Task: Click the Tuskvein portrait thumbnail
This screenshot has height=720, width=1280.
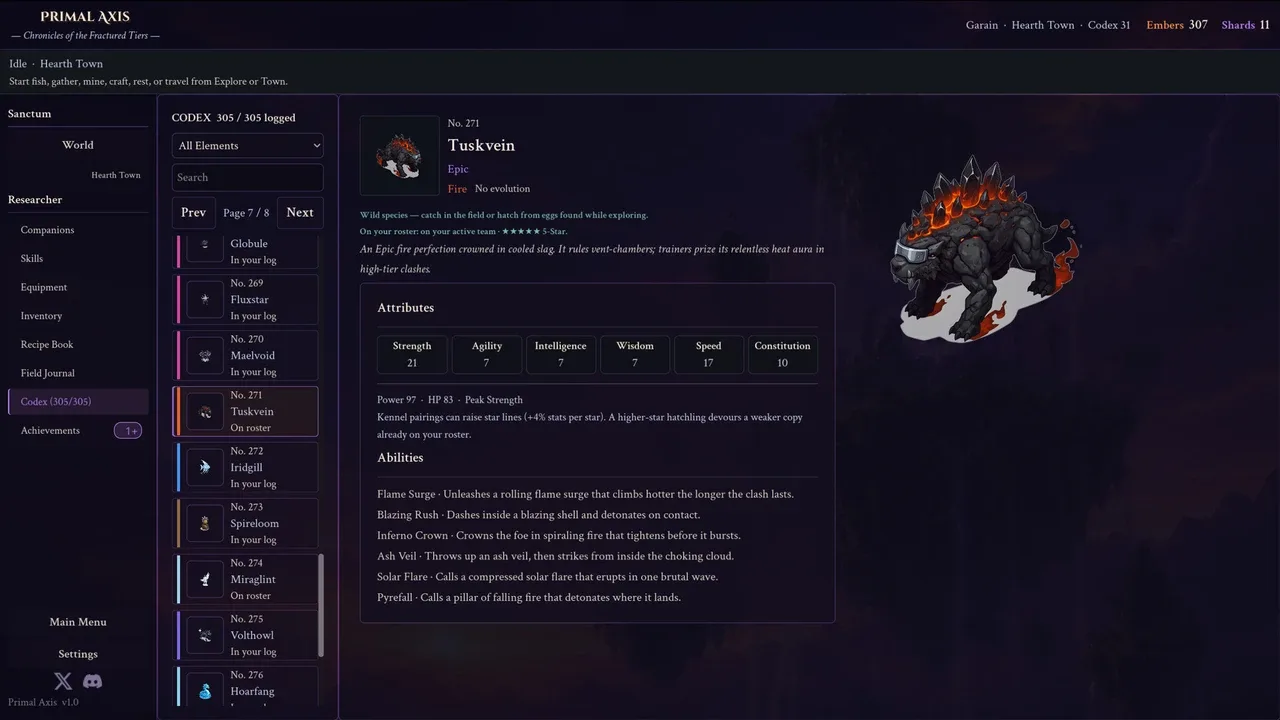Action: [x=399, y=155]
